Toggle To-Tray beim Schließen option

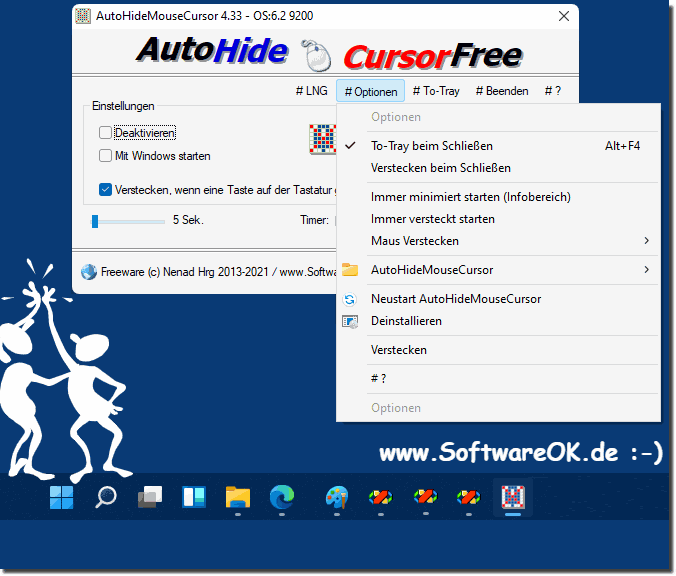(x=498, y=146)
